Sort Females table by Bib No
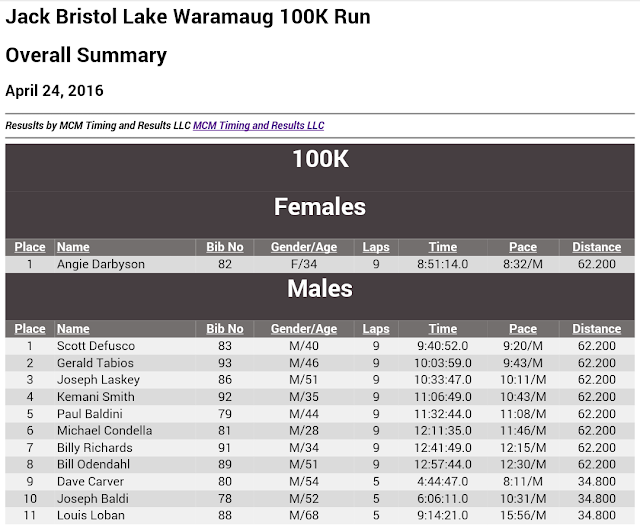Image resolution: width=640 pixels, height=526 pixels. (225, 247)
